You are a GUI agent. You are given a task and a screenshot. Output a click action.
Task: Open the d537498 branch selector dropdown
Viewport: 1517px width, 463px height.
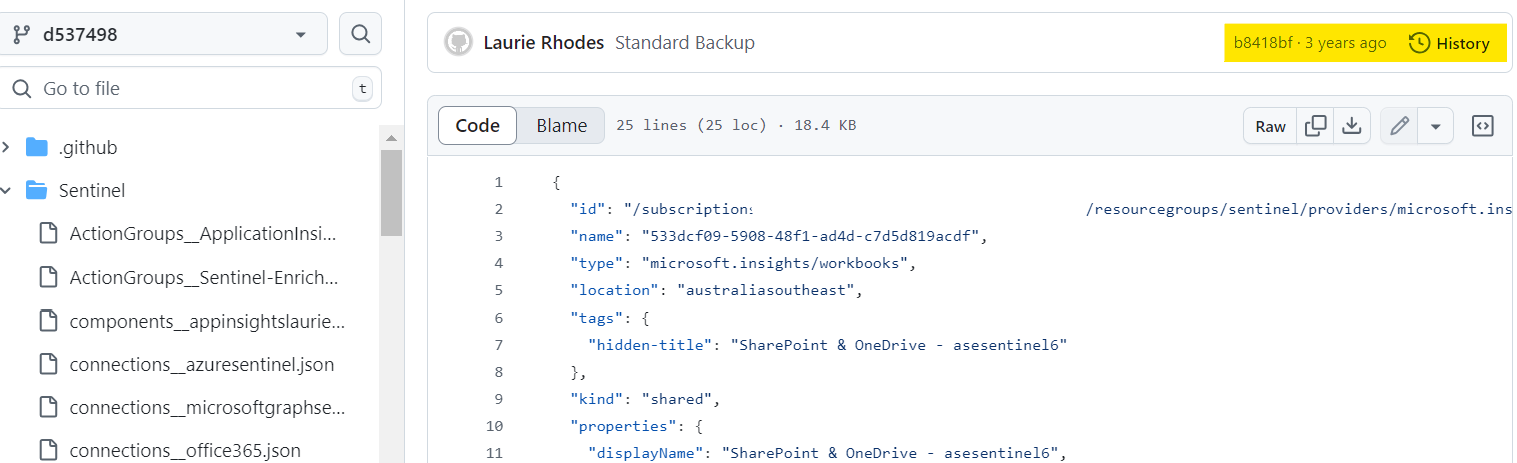click(163, 34)
